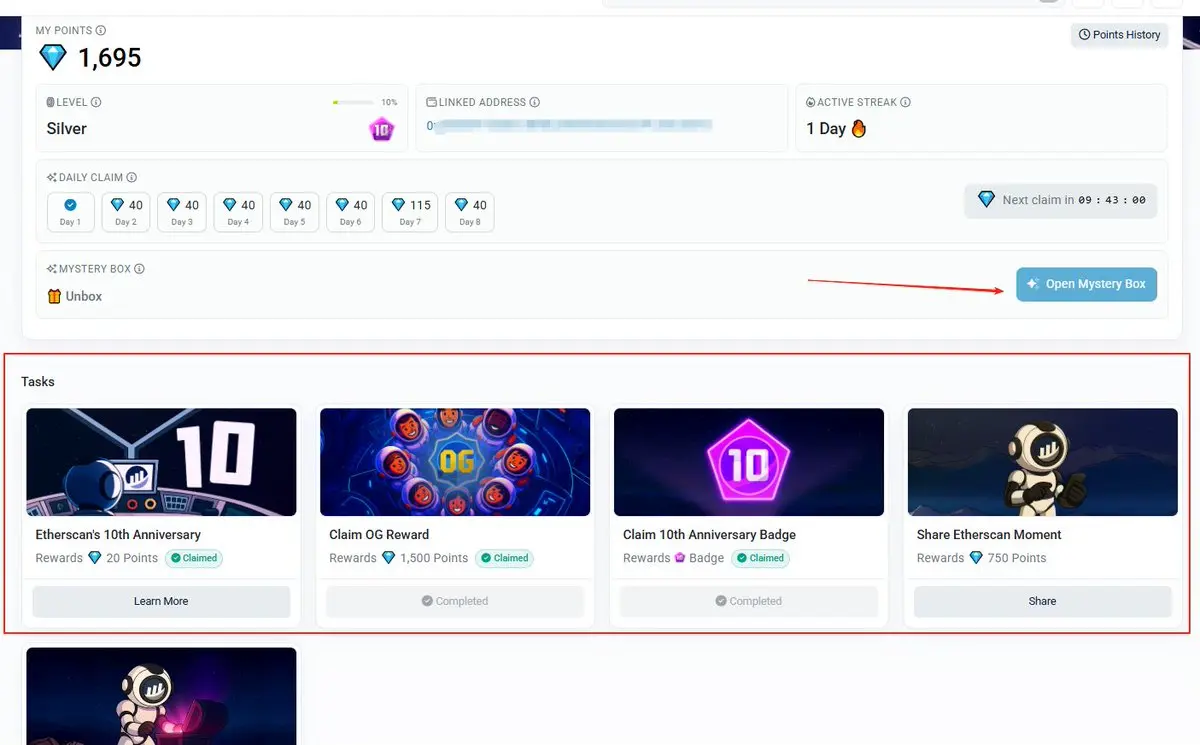Open the Etherscan's 10th Anniversary thumbnail
The image size is (1200, 745).
[x=161, y=462]
